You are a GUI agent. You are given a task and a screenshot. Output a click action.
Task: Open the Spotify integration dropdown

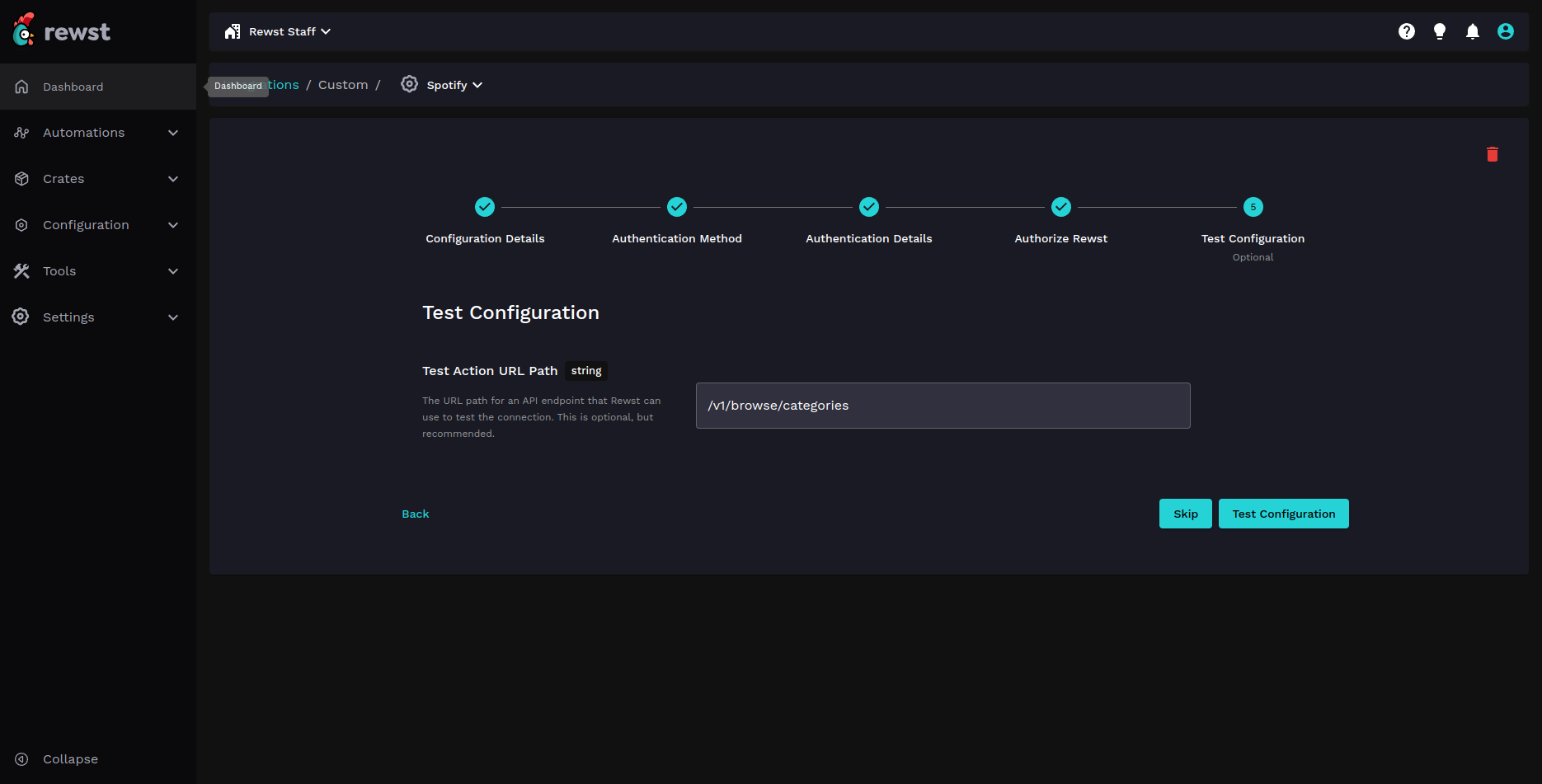[x=454, y=85]
